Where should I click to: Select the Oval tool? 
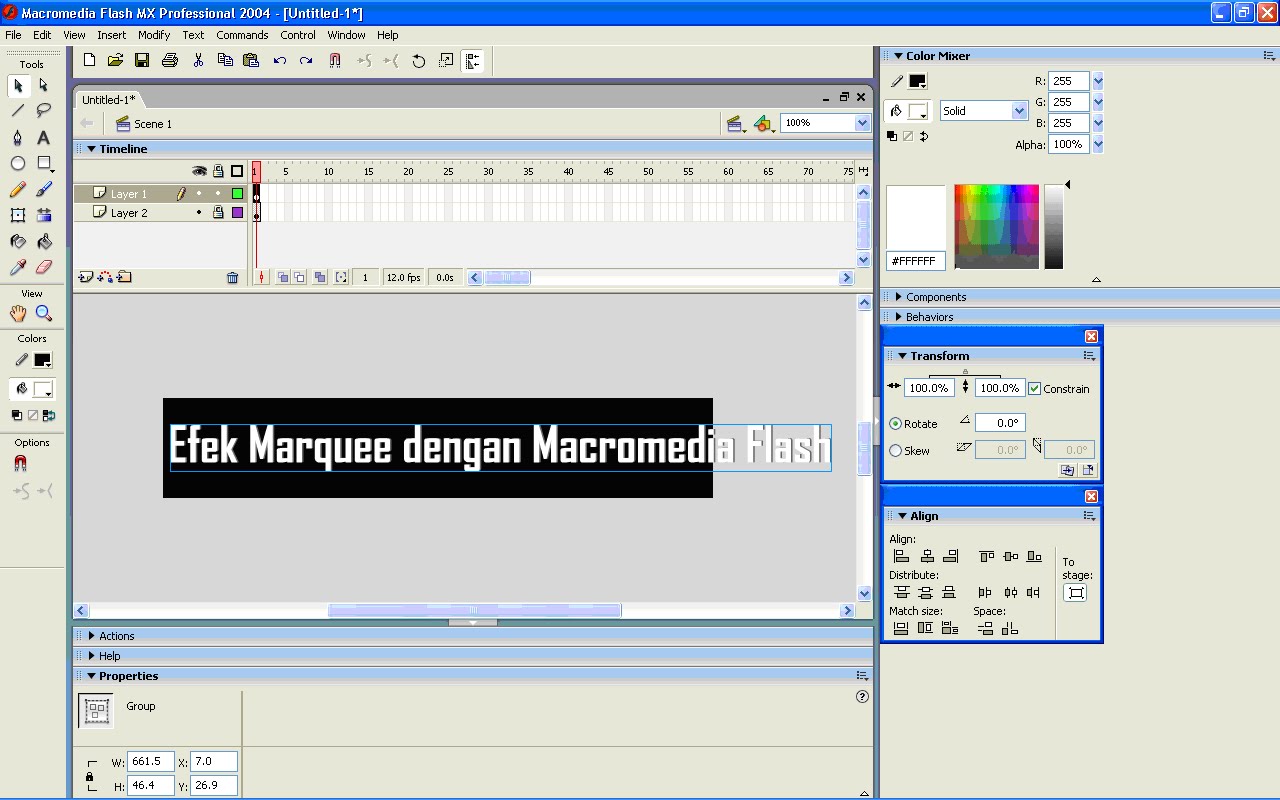18,163
